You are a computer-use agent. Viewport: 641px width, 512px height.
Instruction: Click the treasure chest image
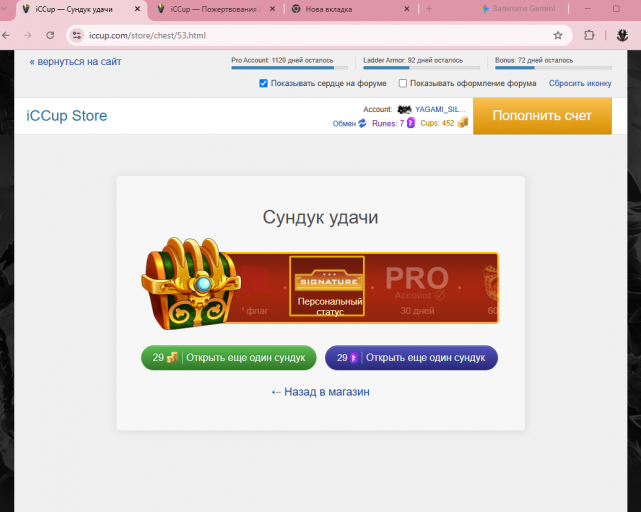coord(191,284)
